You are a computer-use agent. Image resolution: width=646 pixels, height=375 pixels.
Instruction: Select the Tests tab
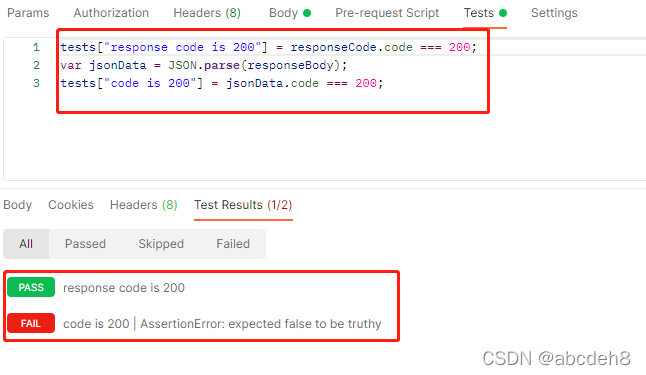479,13
